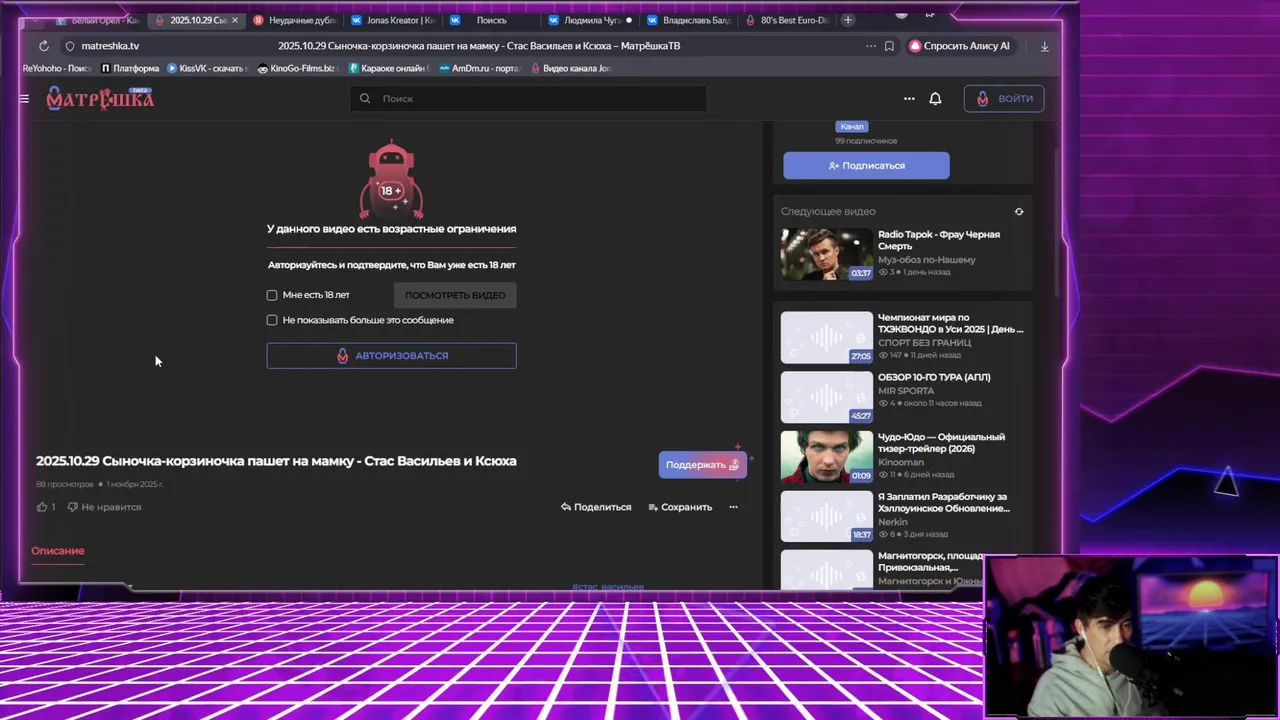Click Сохранить save button
Viewport: 1280px width, 720px height.
680,507
